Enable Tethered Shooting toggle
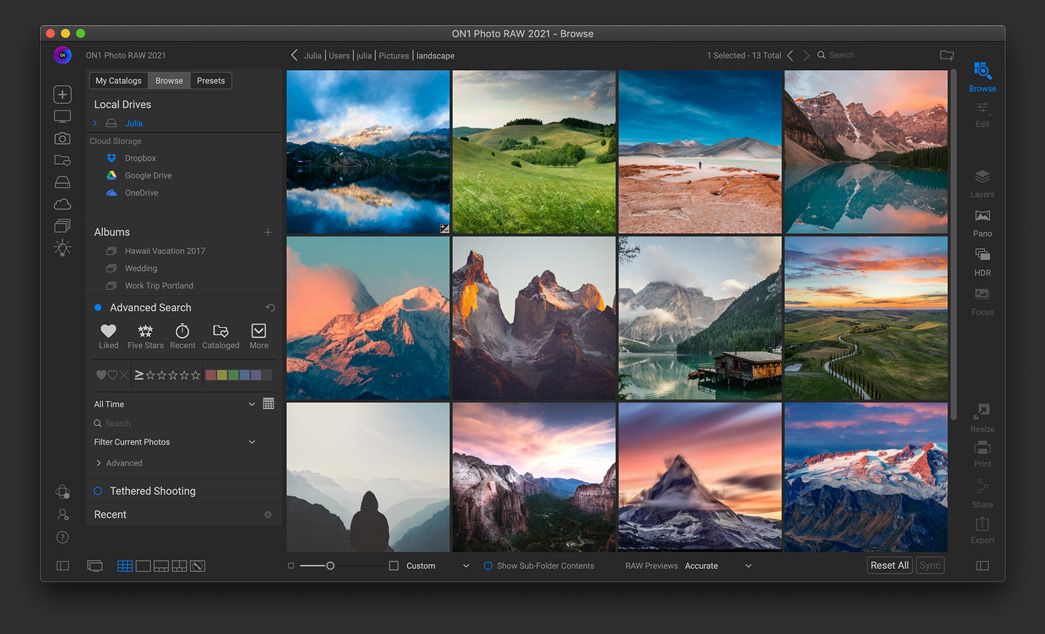1045x634 pixels. [98, 491]
